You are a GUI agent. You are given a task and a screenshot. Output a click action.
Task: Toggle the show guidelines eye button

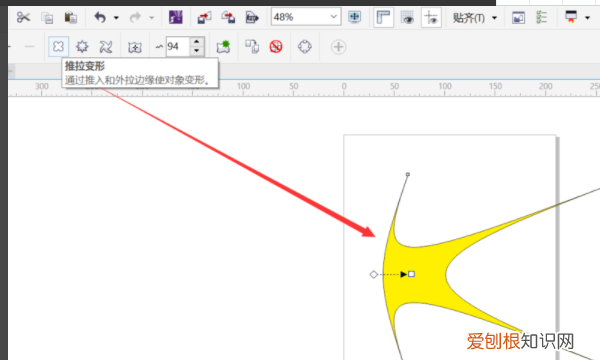coord(431,18)
